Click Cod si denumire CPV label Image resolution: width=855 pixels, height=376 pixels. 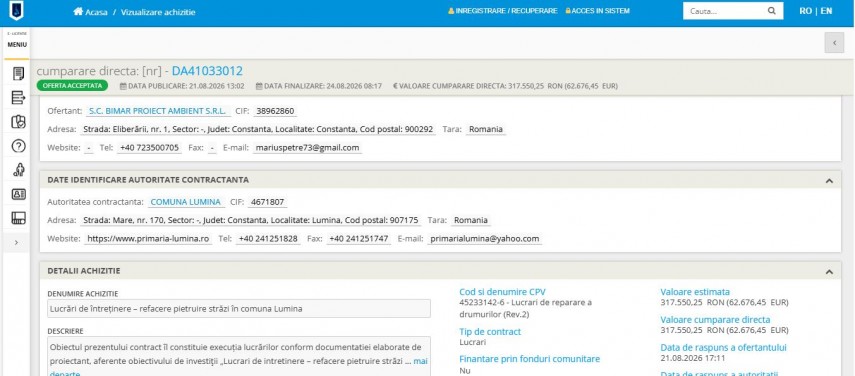tap(502, 292)
